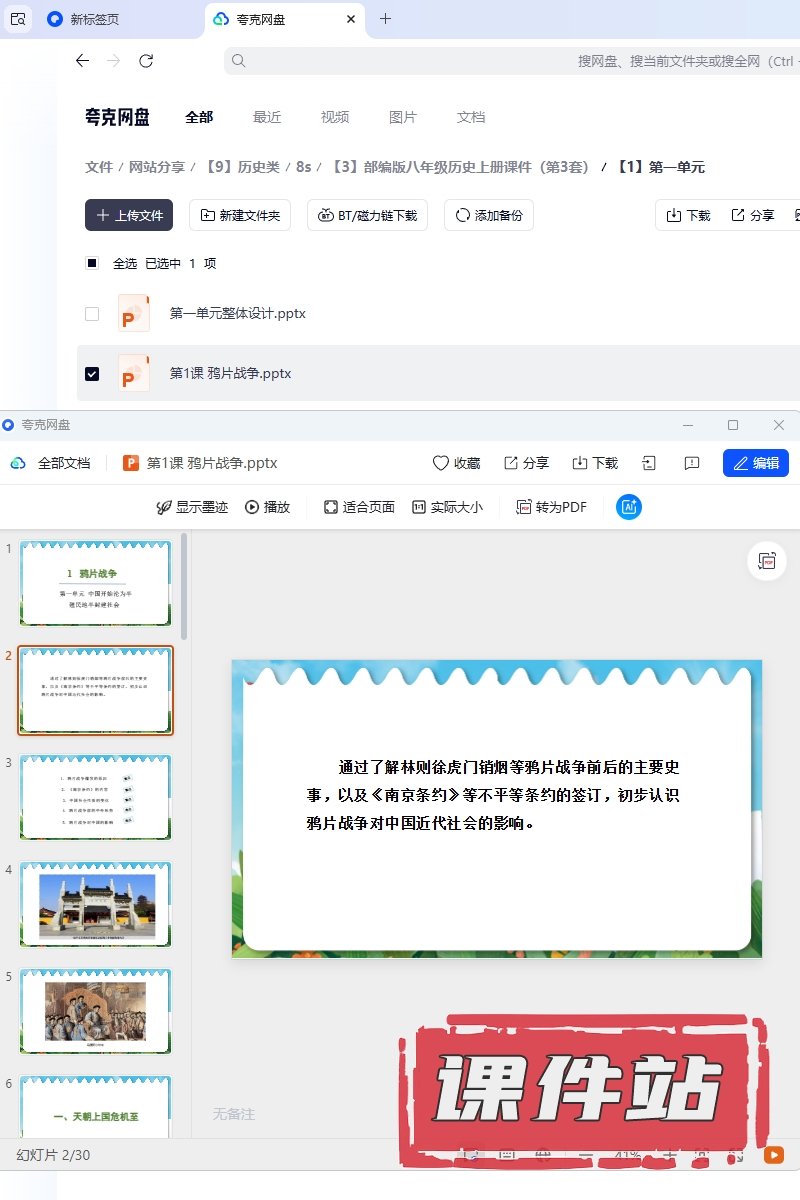Viewport: 800px width, 1200px height.
Task: Convert presentation using 转为PDF
Action: click(551, 507)
